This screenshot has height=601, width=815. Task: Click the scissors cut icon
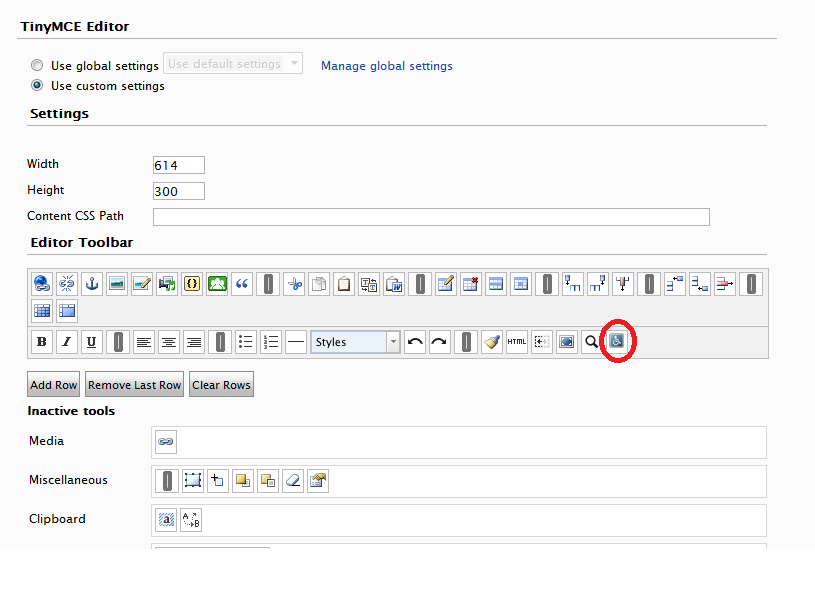click(x=294, y=284)
